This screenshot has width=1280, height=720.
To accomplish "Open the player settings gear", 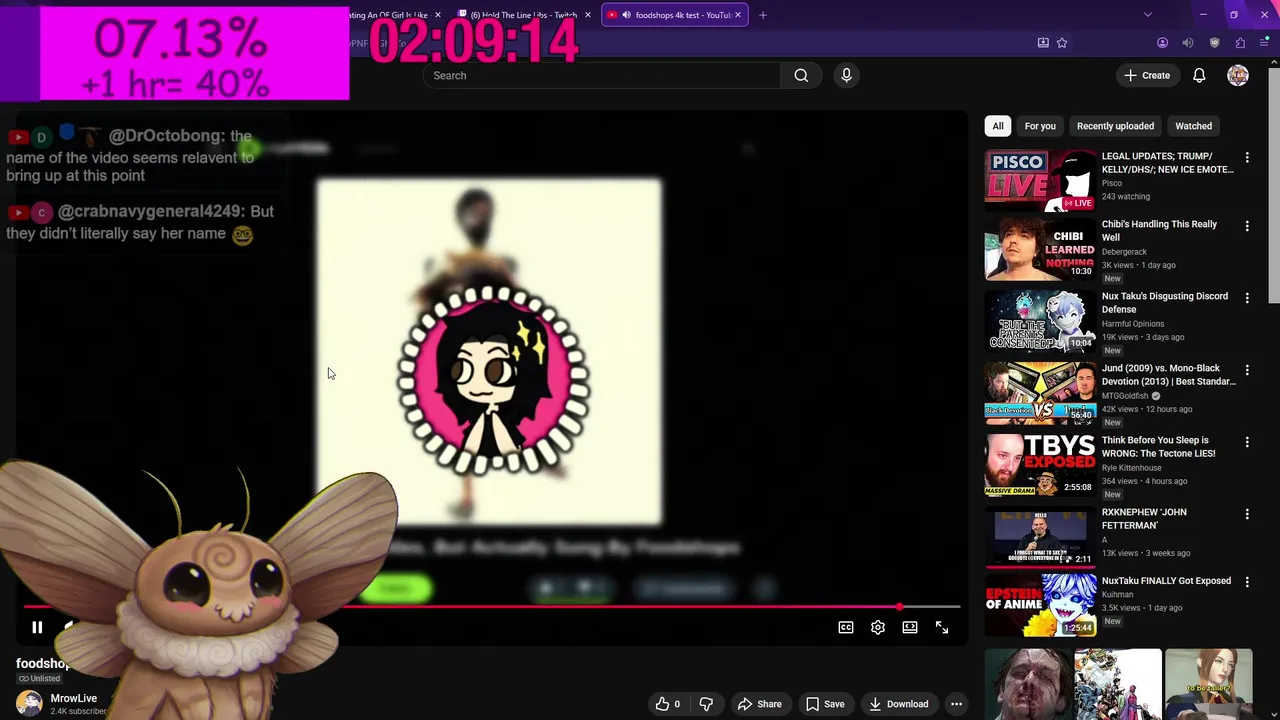I will pyautogui.click(x=878, y=627).
